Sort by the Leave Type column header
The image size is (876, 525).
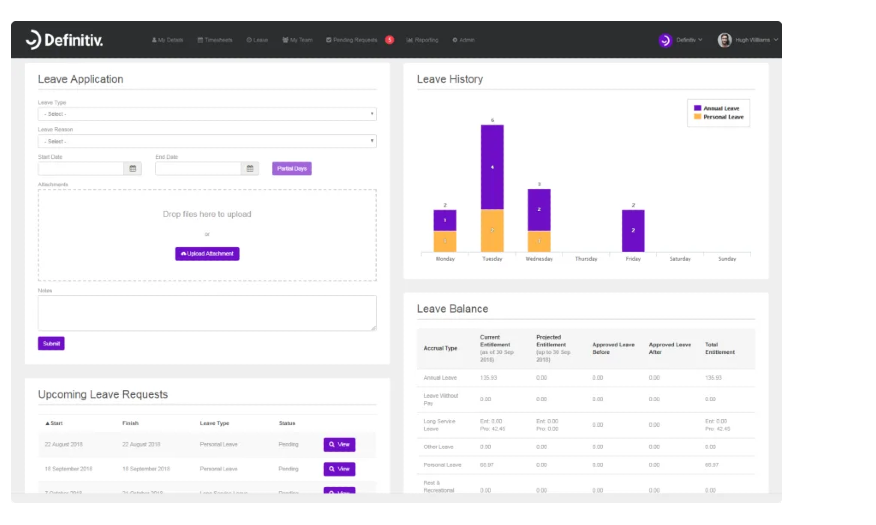click(215, 423)
